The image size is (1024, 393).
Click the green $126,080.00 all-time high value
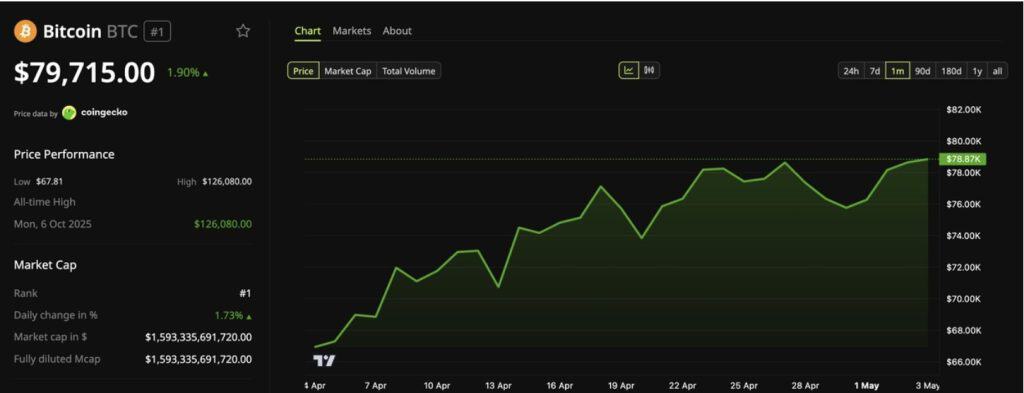pyautogui.click(x=223, y=224)
